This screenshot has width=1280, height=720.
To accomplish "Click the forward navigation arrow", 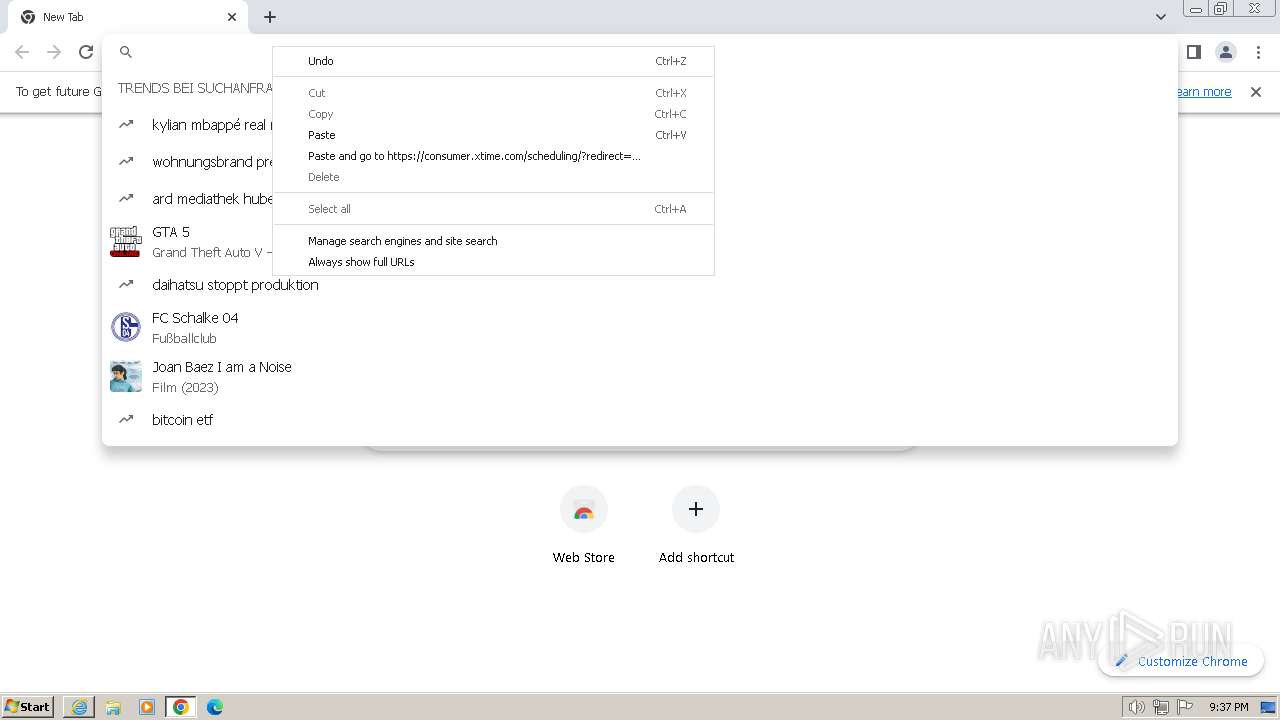I will 54,52.
